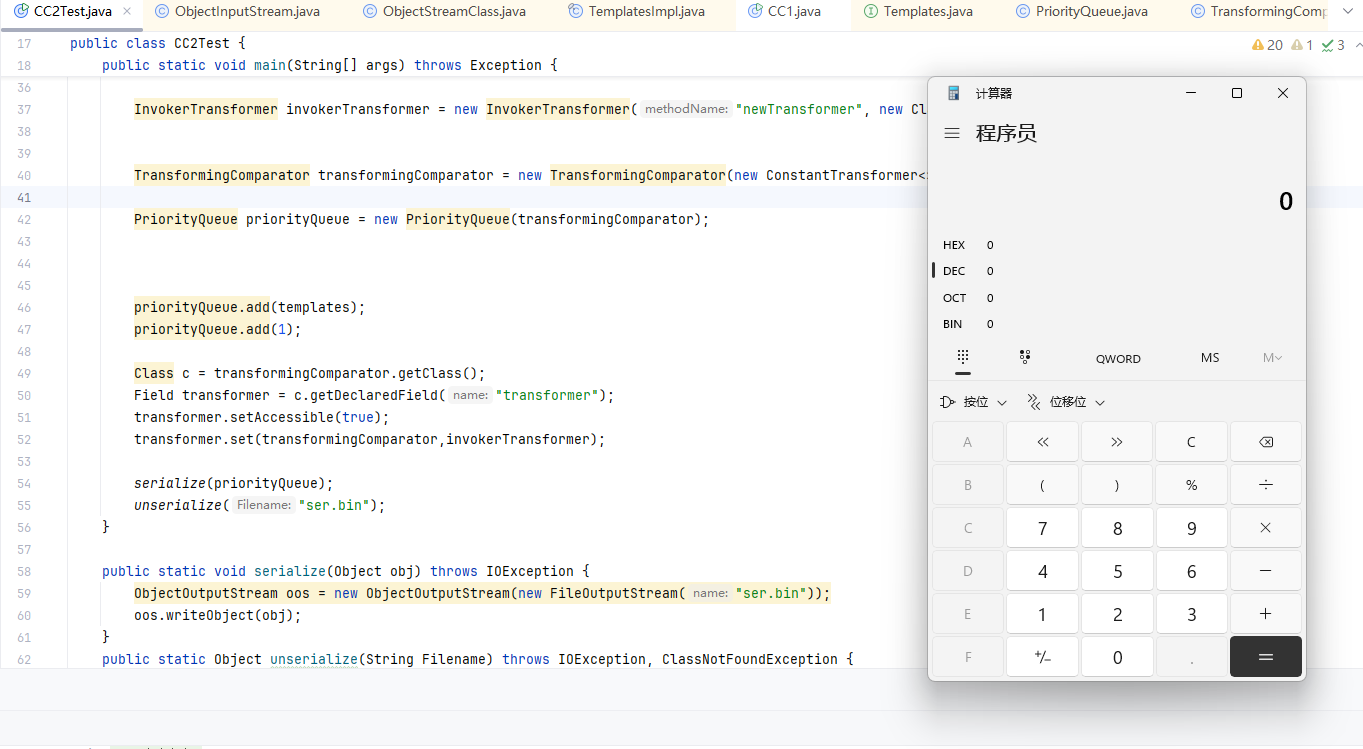Open the CC1.java tab
Screen dimensions: 1363x749
(785, 12)
